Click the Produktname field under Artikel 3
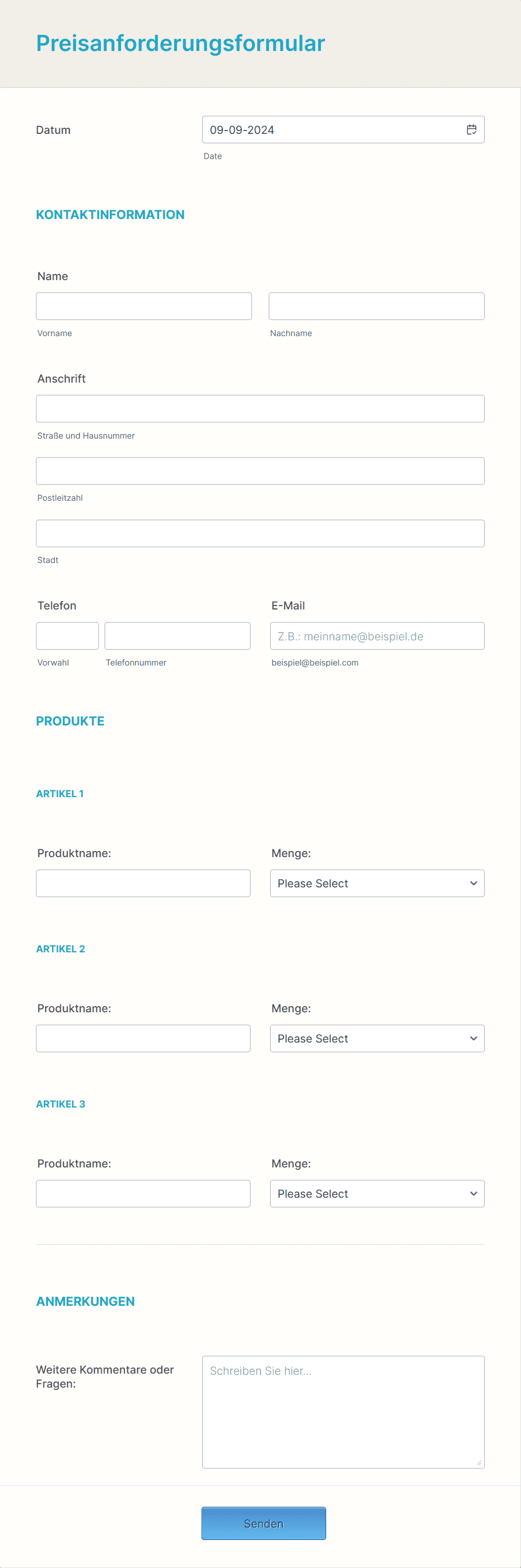Viewport: 521px width, 1568px height. pyautogui.click(x=143, y=1193)
